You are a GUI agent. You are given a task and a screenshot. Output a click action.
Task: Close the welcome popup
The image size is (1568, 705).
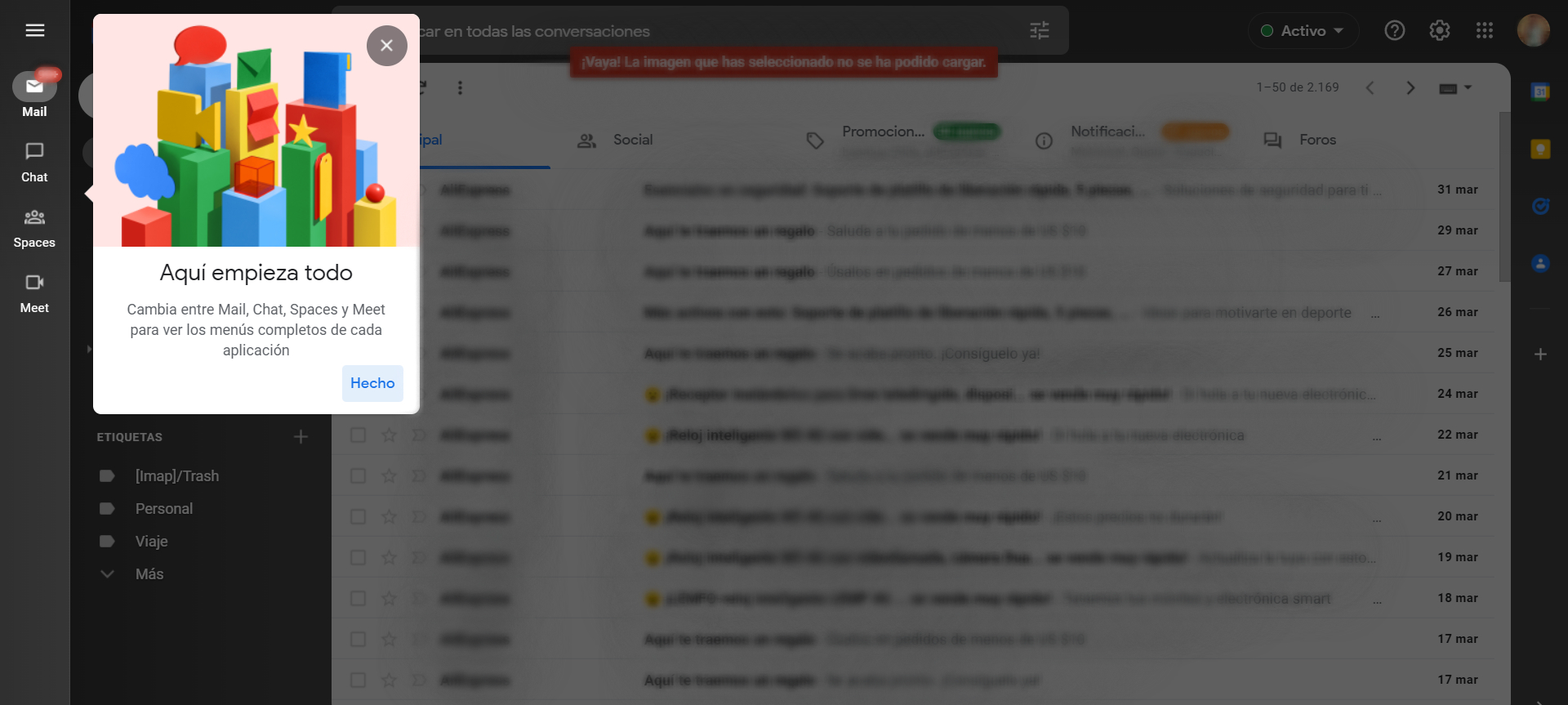pyautogui.click(x=386, y=46)
